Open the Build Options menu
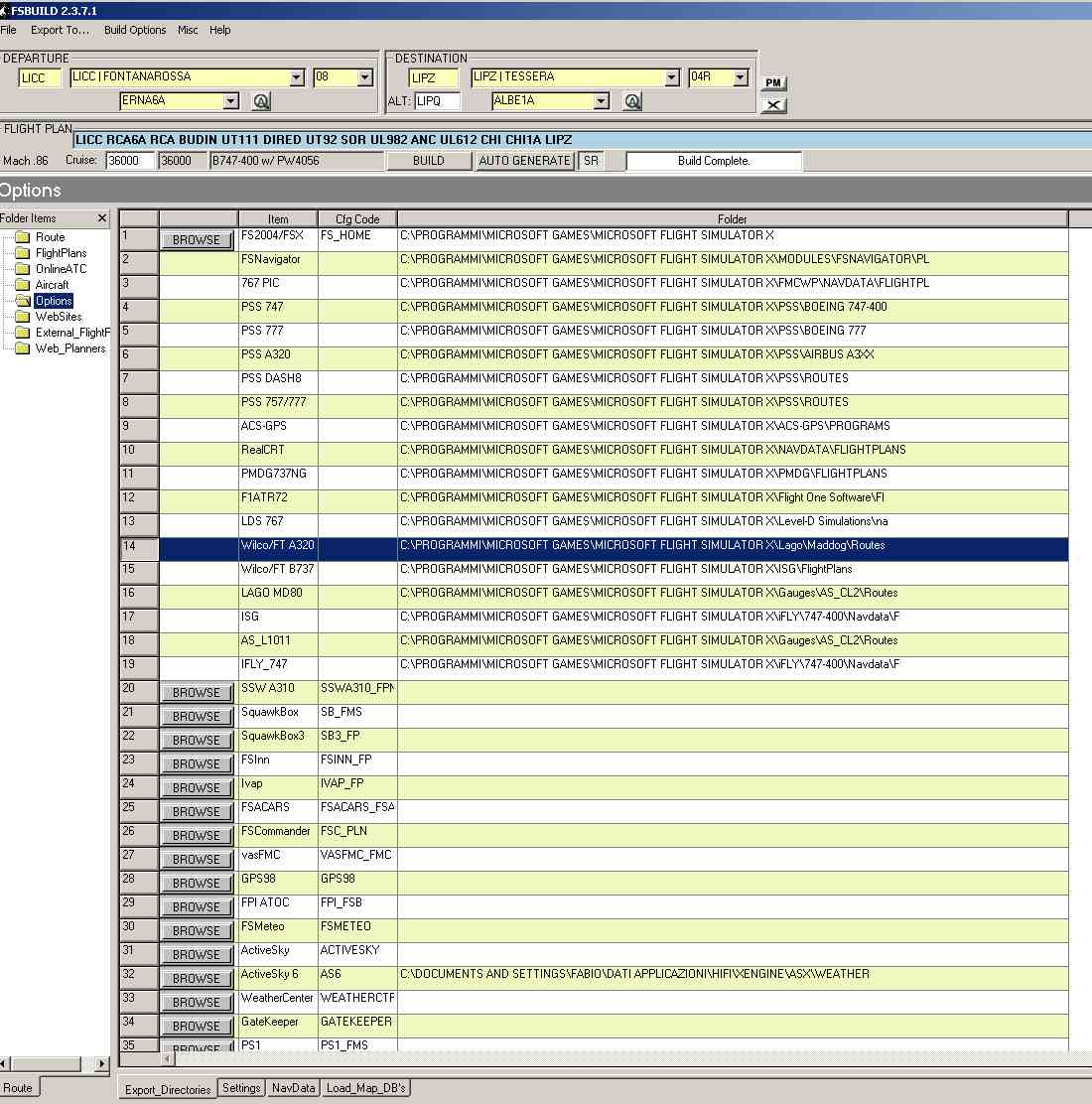1092x1104 pixels. [135, 30]
